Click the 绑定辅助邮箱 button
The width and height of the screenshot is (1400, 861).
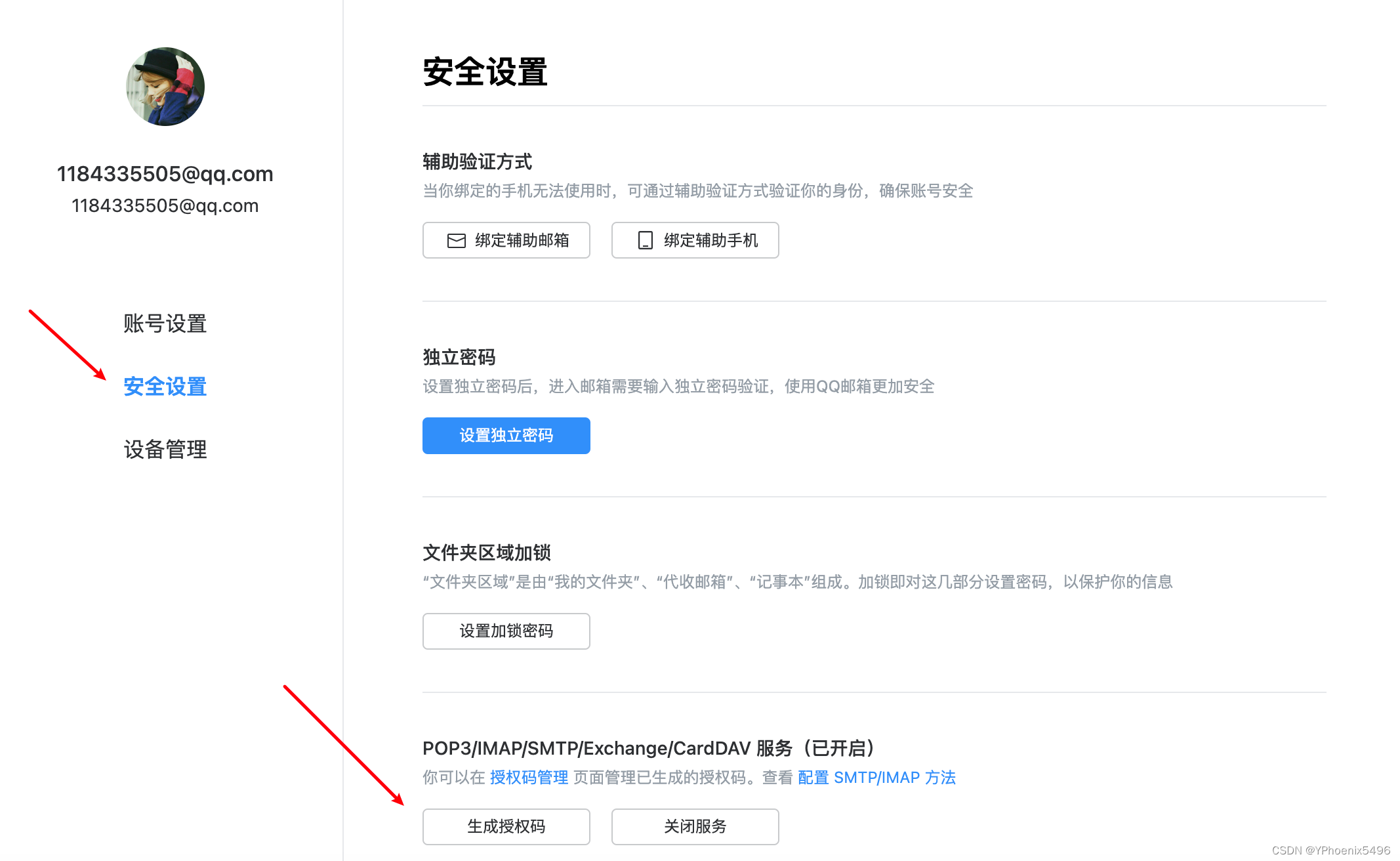pyautogui.click(x=506, y=240)
